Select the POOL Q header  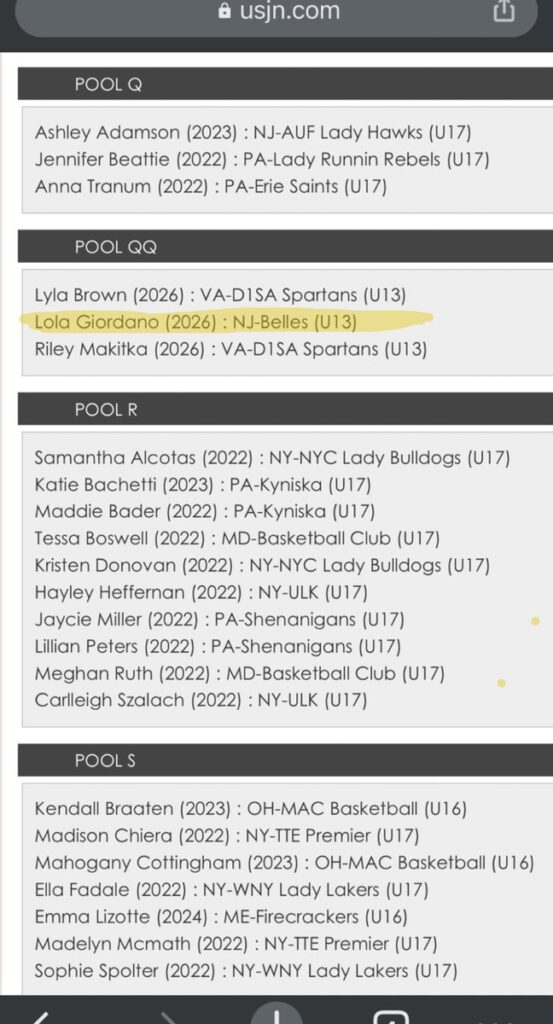click(285, 84)
